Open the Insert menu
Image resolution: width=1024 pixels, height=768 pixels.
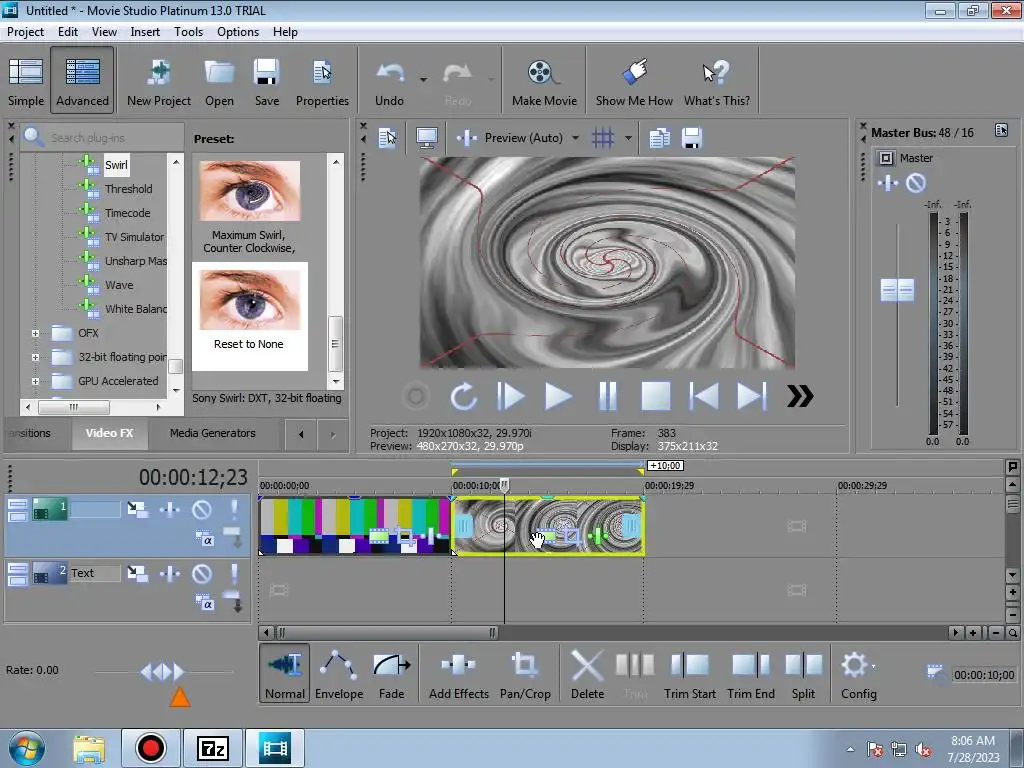145,31
